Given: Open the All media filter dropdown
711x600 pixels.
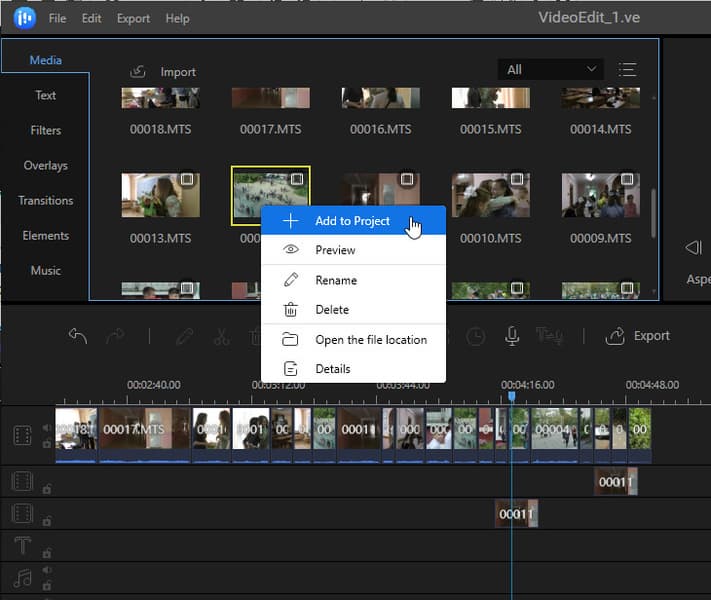Looking at the screenshot, I should pos(550,70).
